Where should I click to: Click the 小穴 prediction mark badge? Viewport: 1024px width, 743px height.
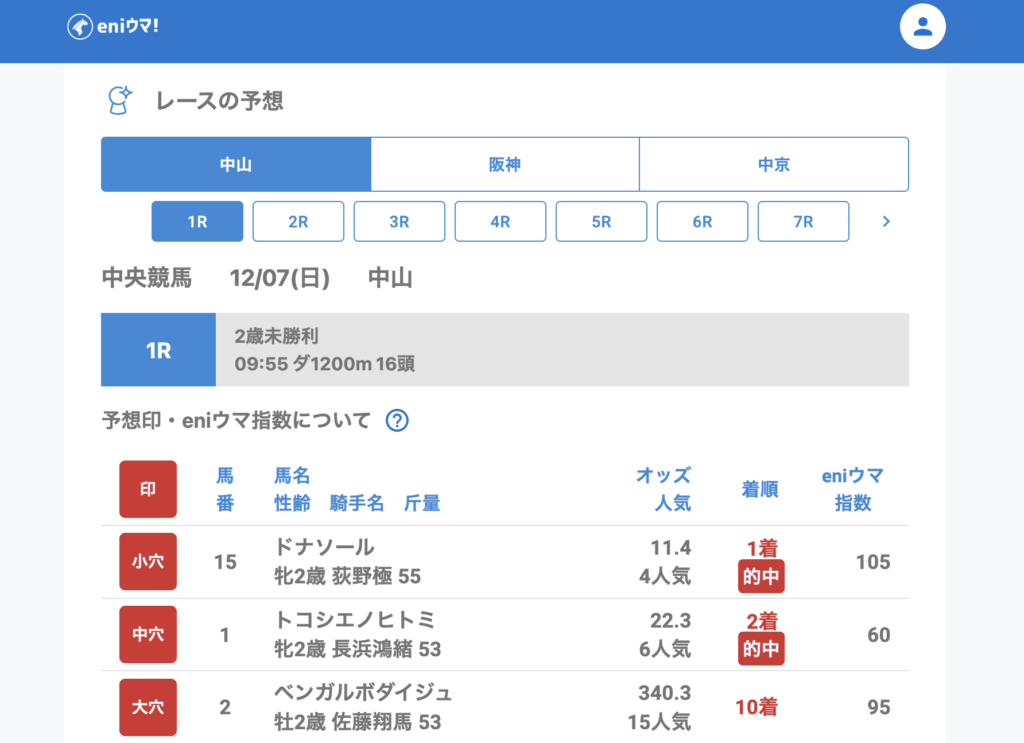(x=148, y=562)
